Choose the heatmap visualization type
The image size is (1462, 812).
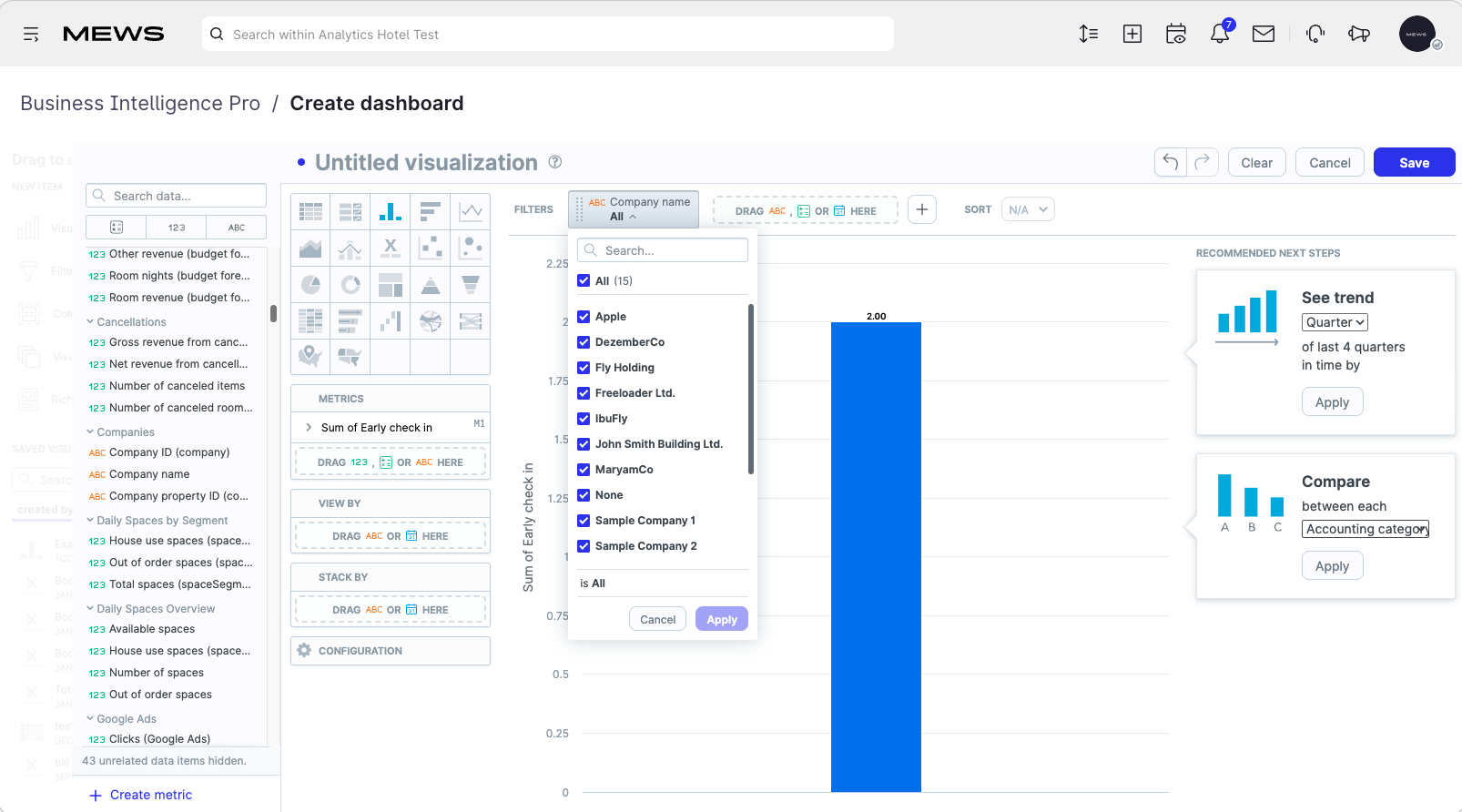[310, 320]
